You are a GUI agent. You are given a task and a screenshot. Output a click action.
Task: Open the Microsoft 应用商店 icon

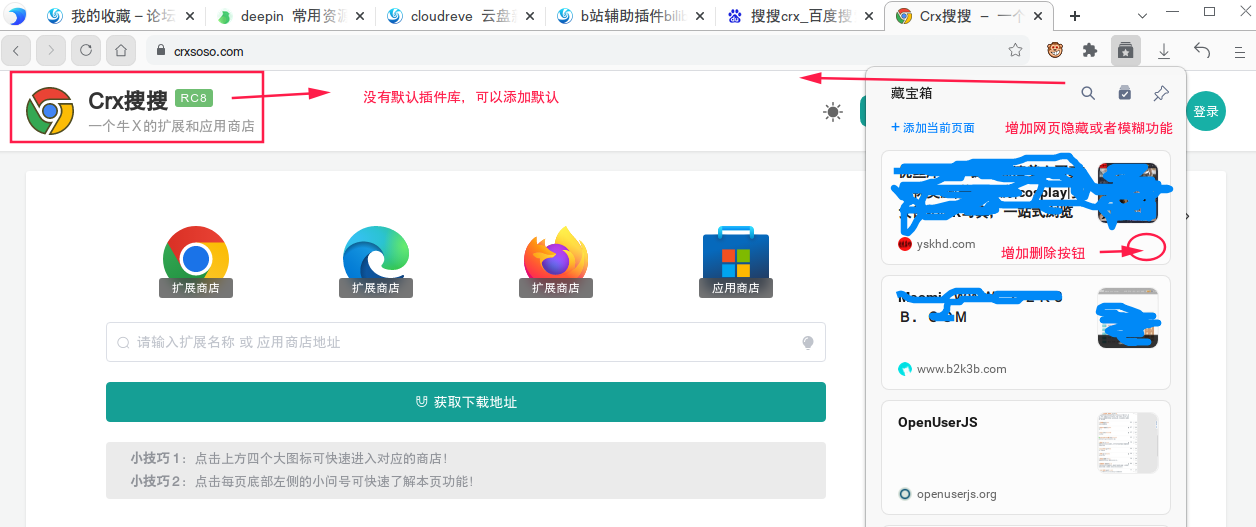click(x=736, y=260)
